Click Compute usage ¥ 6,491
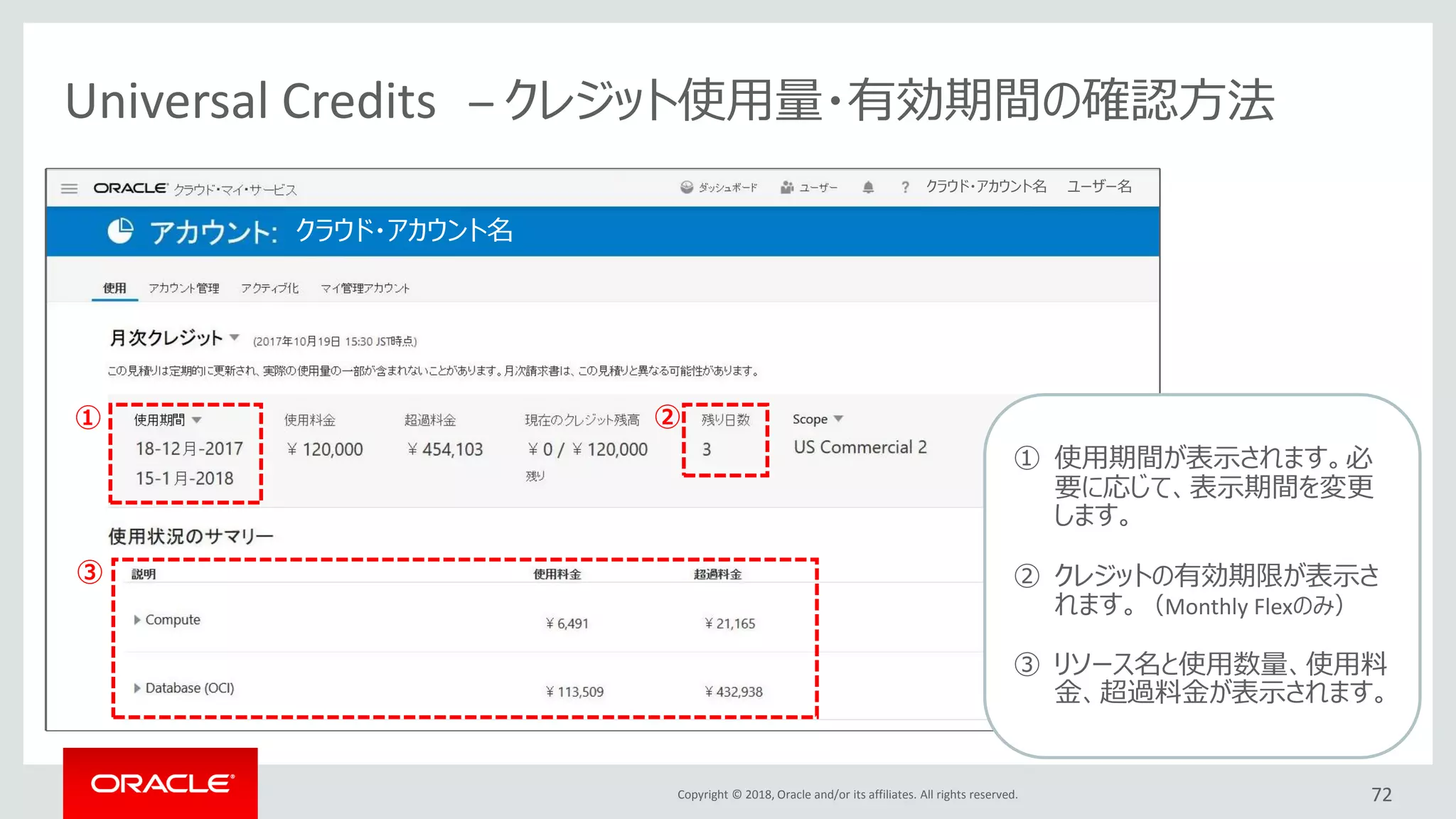The image size is (1456, 819). pyautogui.click(x=567, y=623)
